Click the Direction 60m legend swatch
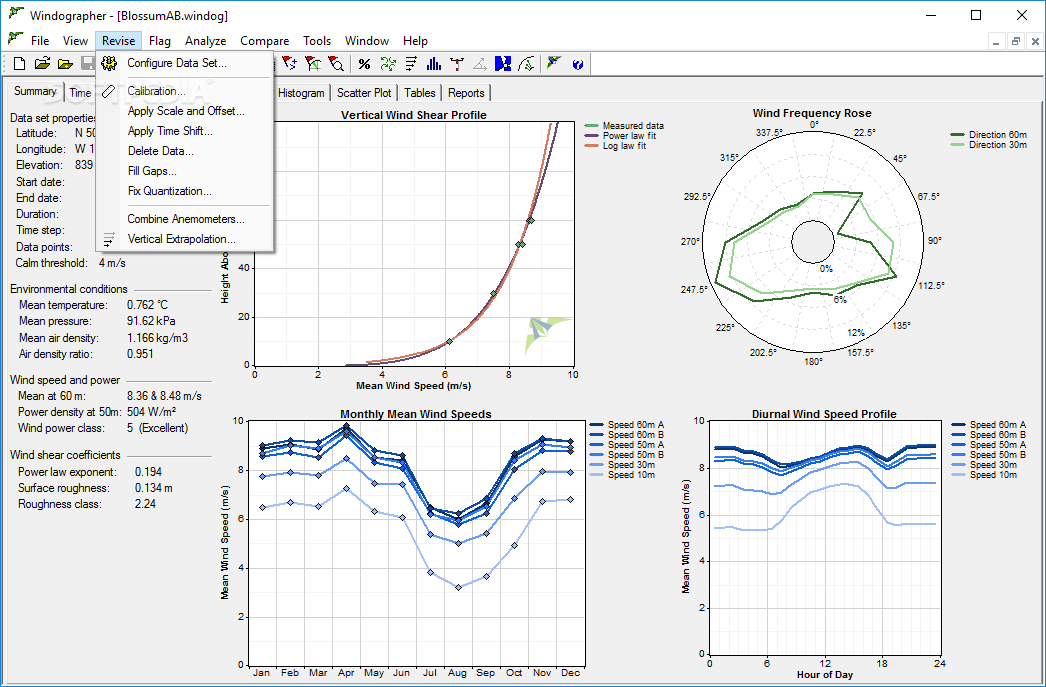This screenshot has height=687, width=1046. pos(957,134)
